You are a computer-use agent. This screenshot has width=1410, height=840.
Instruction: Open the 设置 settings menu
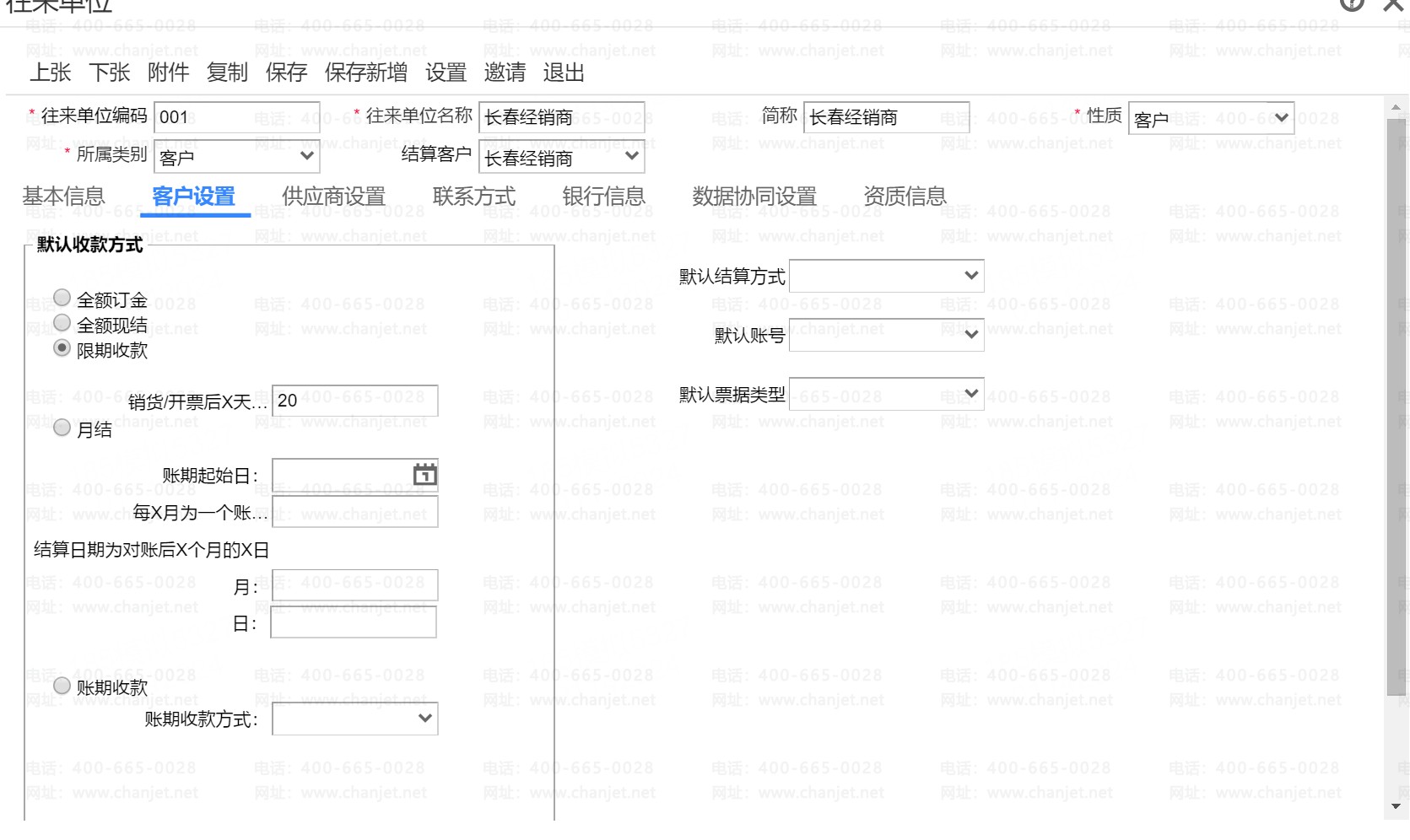click(446, 73)
